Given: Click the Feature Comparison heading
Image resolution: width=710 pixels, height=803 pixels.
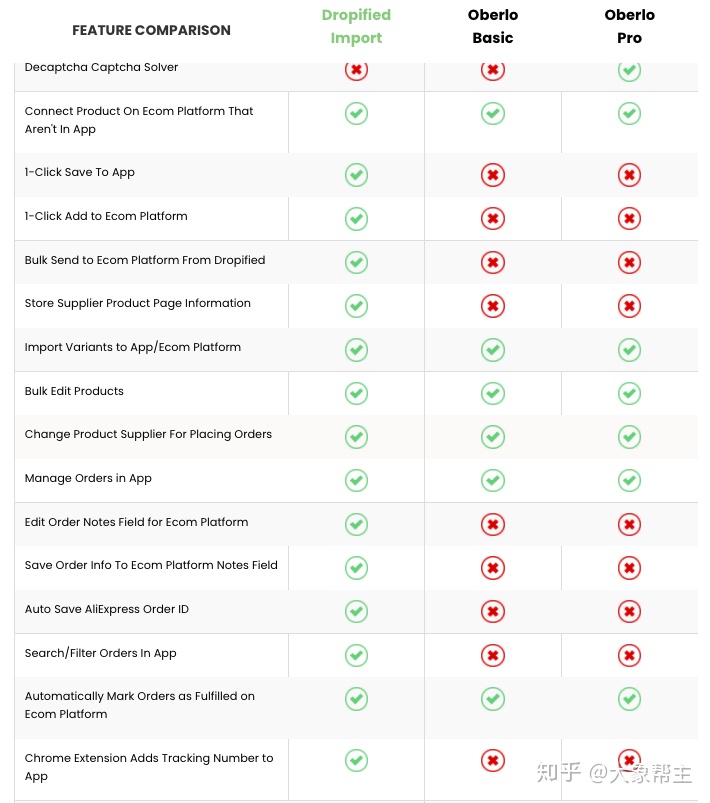Looking at the screenshot, I should point(151,30).
